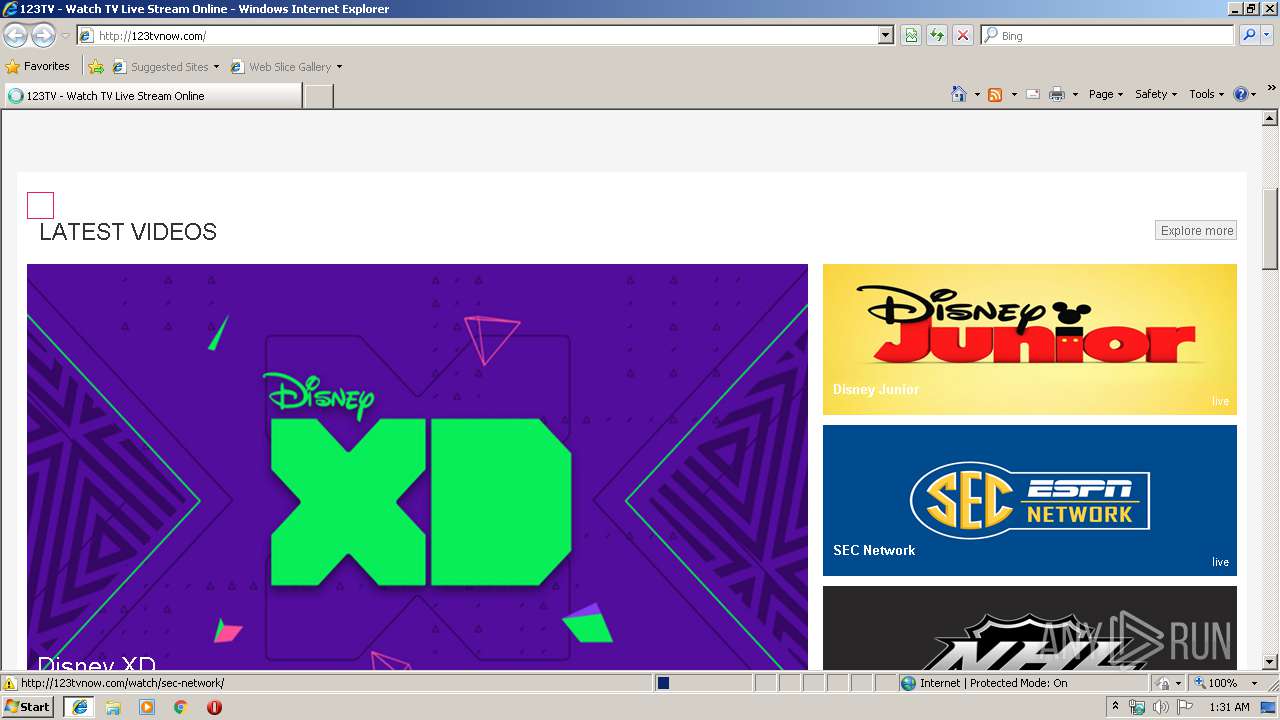This screenshot has height=720, width=1280.
Task: Open the Safety menu
Action: [1156, 94]
